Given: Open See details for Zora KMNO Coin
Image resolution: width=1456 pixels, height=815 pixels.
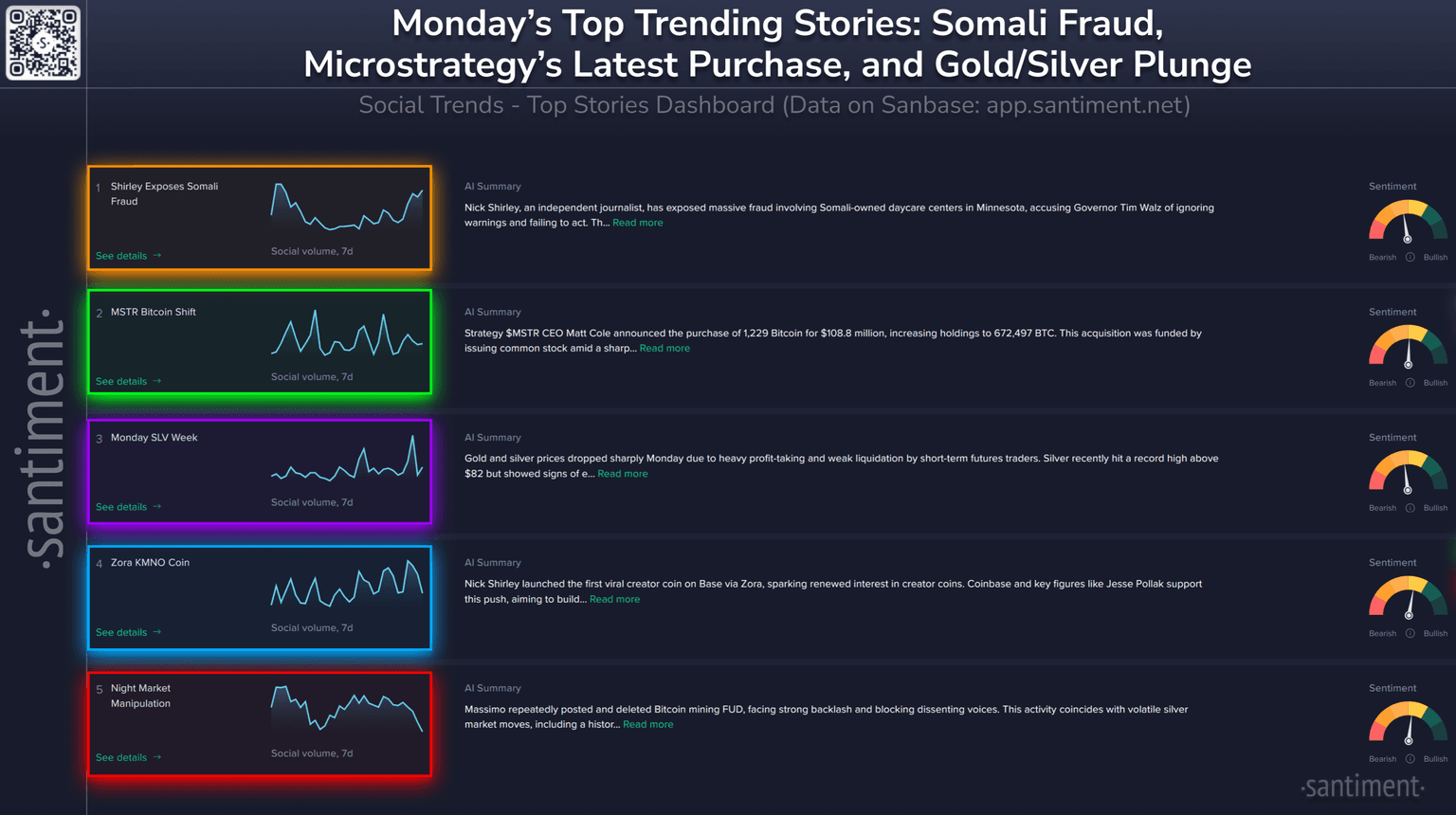Looking at the screenshot, I should pos(128,632).
